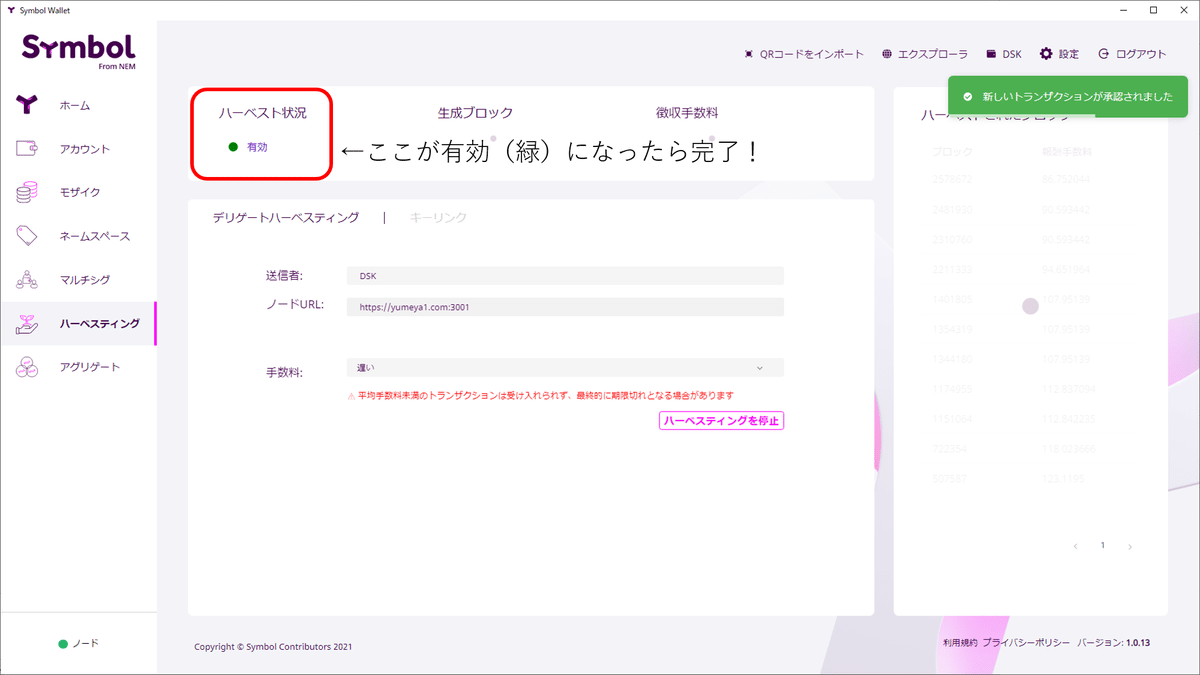Click the logout arrow icon
Viewport: 1200px width, 675px height.
click(x=1104, y=54)
